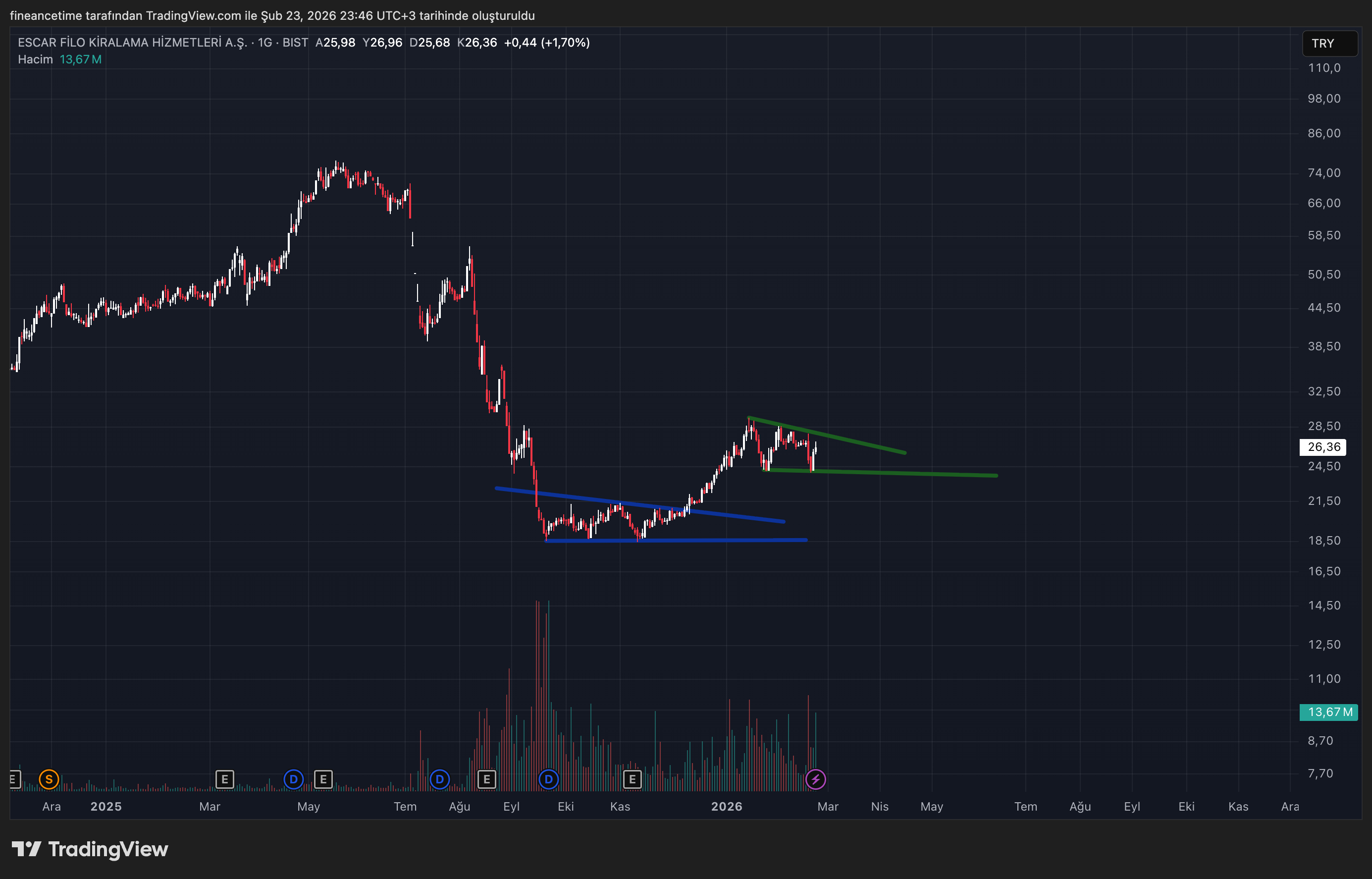Viewport: 1372px width, 879px height.
Task: Click the ESCAR FİLO KİRALAMA symbol title
Action: [132, 43]
